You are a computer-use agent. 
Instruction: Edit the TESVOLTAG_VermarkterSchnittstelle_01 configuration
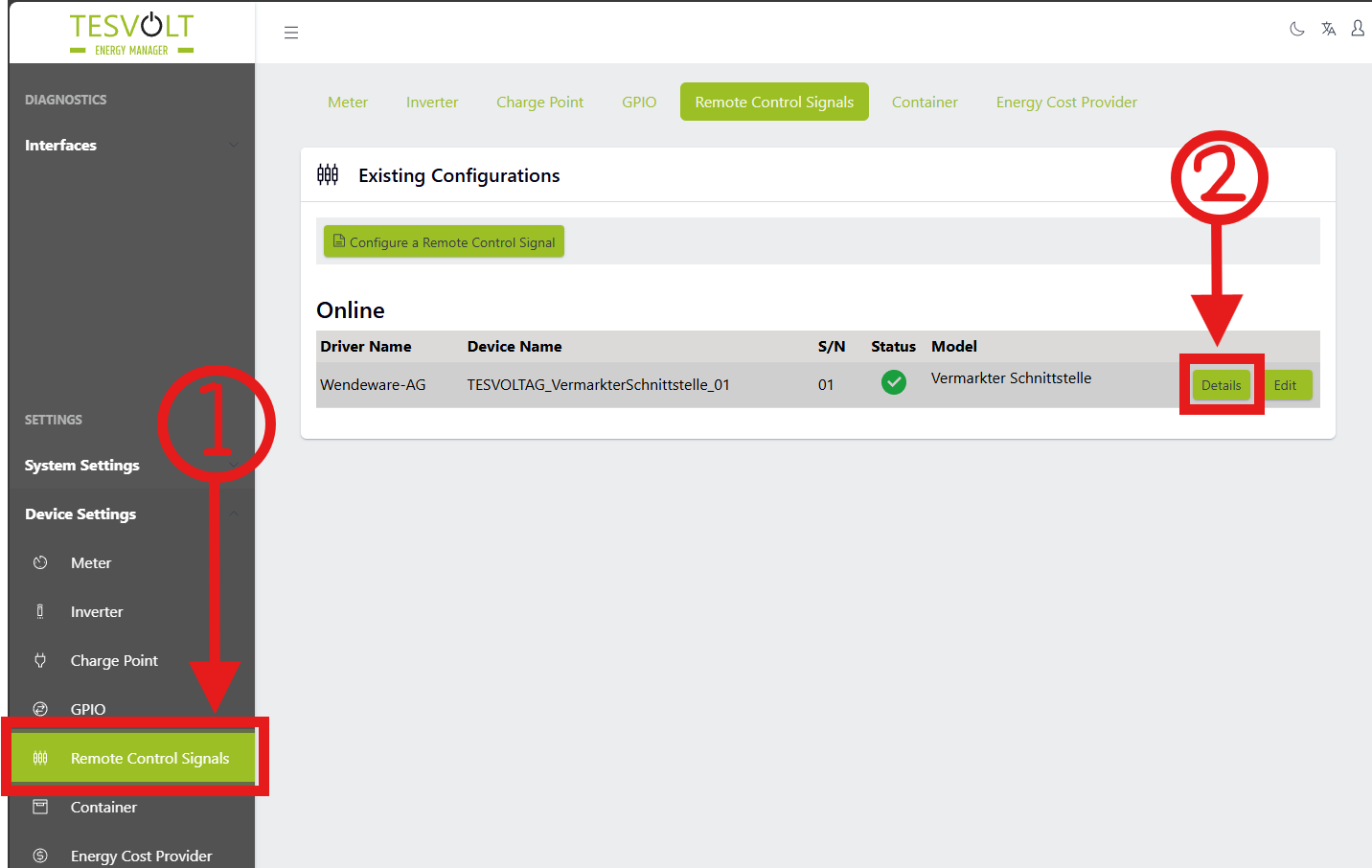click(x=1286, y=385)
